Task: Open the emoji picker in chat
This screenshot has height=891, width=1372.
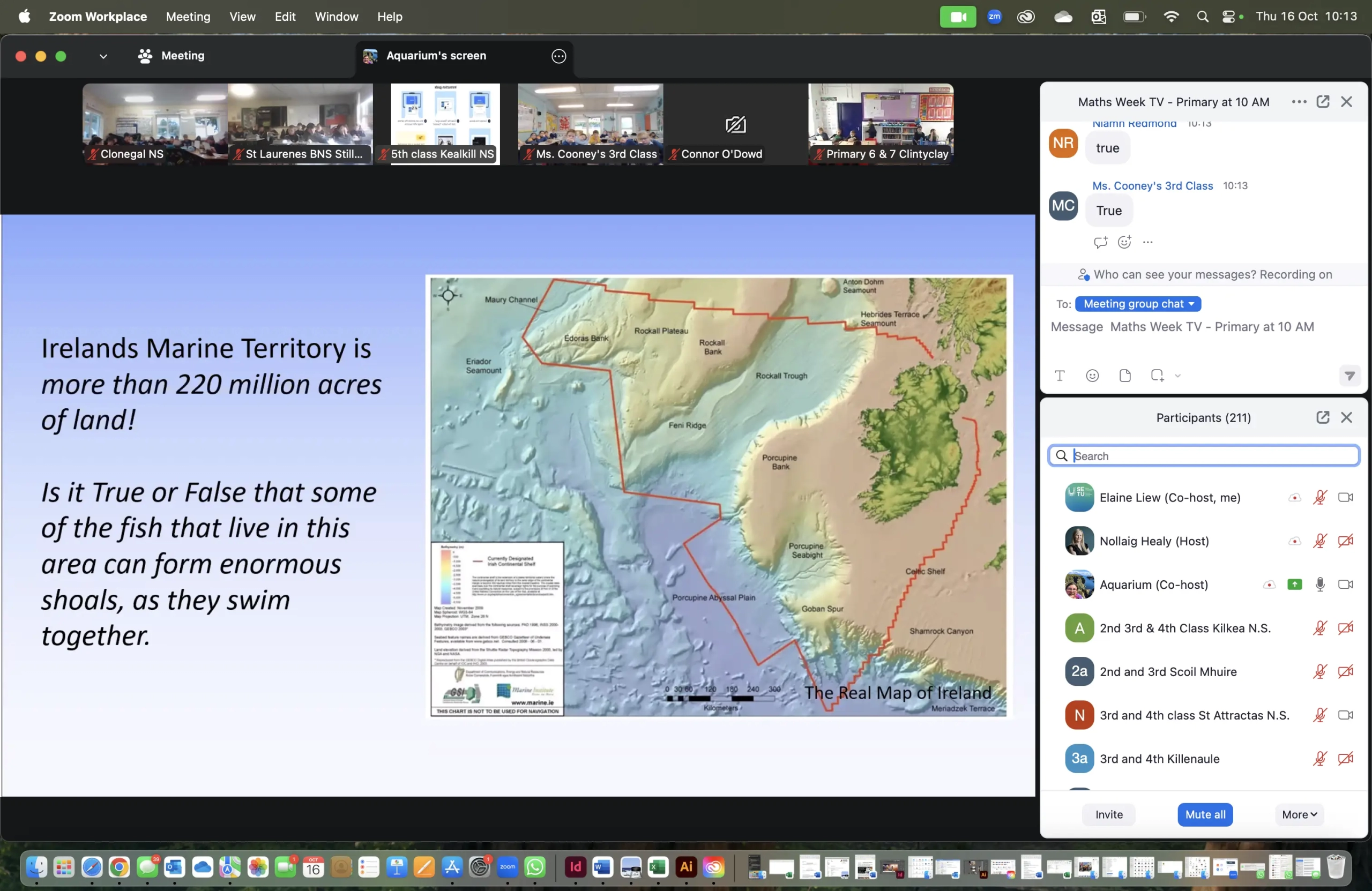Action: coord(1092,376)
